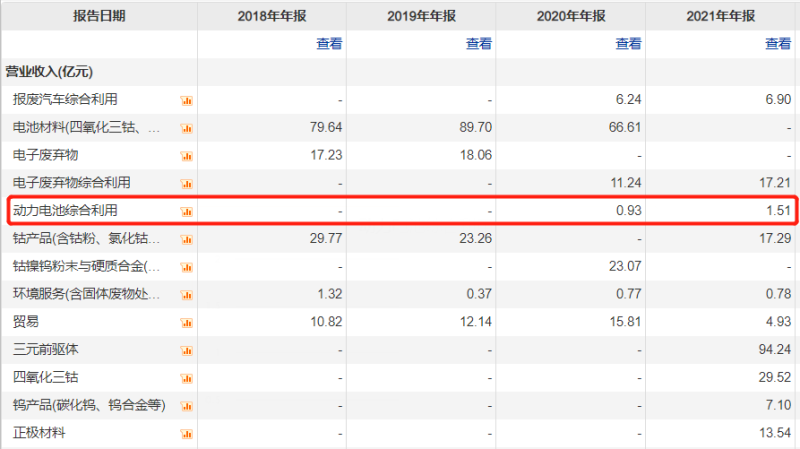Image resolution: width=800 pixels, height=449 pixels.
Task: Open chart icon for 三元前驱体 row
Action: [186, 350]
